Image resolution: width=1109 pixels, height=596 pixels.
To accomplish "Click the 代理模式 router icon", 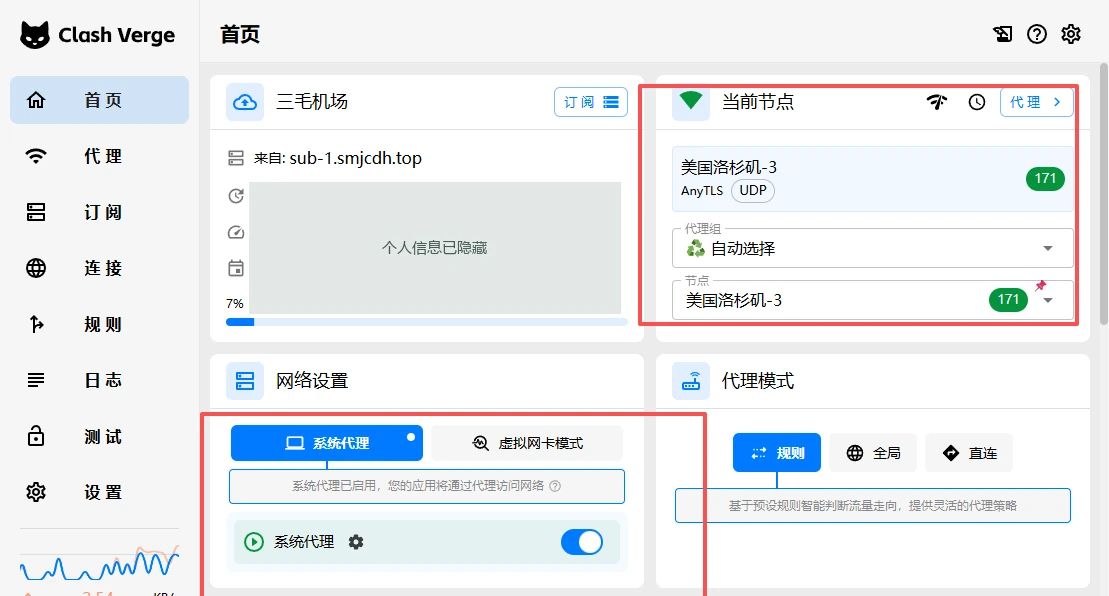I will 691,381.
